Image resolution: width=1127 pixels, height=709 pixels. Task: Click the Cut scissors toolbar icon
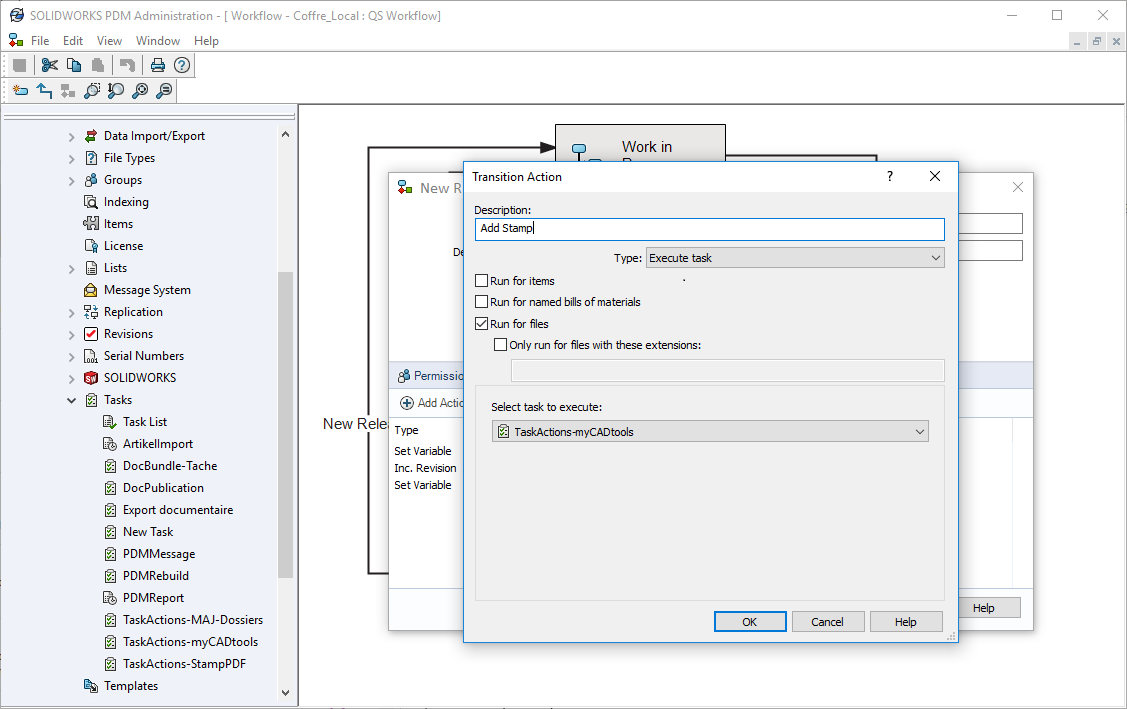click(x=49, y=65)
